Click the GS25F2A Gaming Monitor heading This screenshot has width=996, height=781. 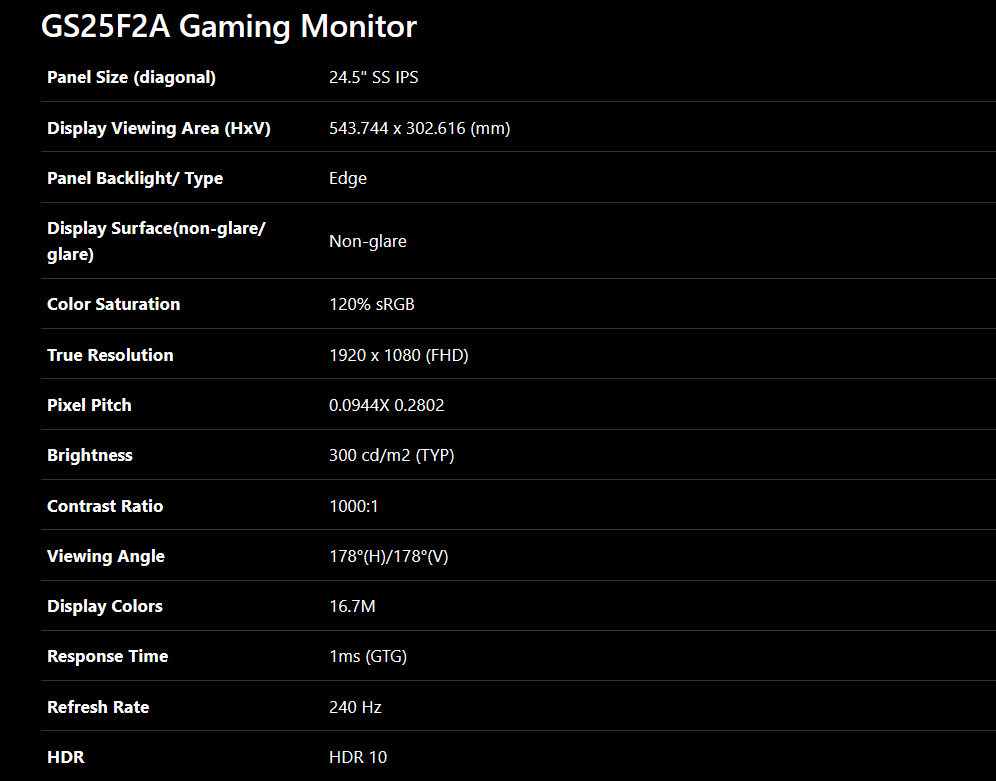tap(228, 27)
